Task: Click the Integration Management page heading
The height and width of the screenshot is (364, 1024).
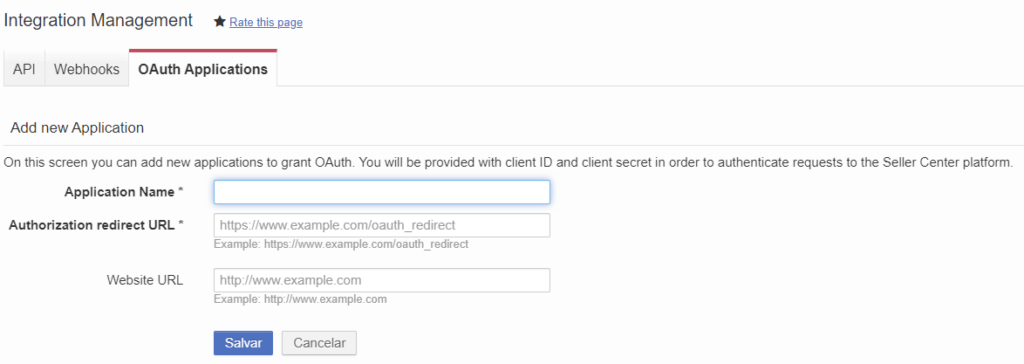Action: click(99, 20)
